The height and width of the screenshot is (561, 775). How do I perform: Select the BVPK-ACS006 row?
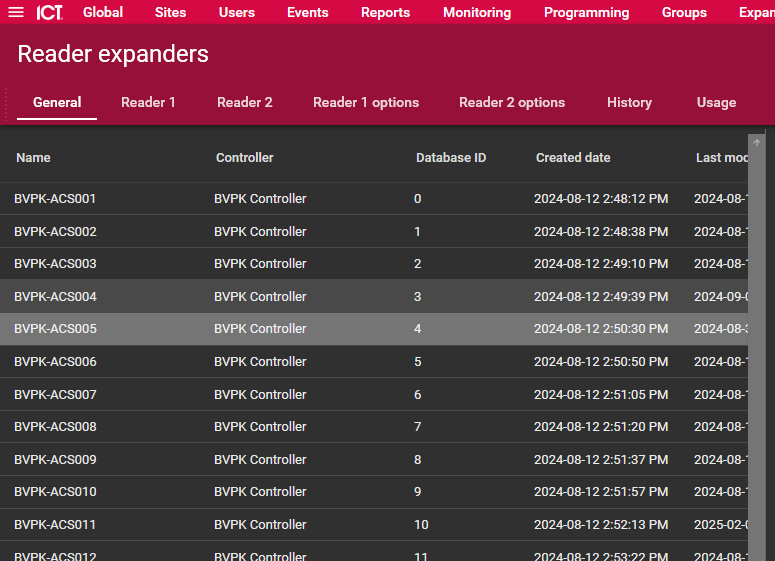click(374, 362)
